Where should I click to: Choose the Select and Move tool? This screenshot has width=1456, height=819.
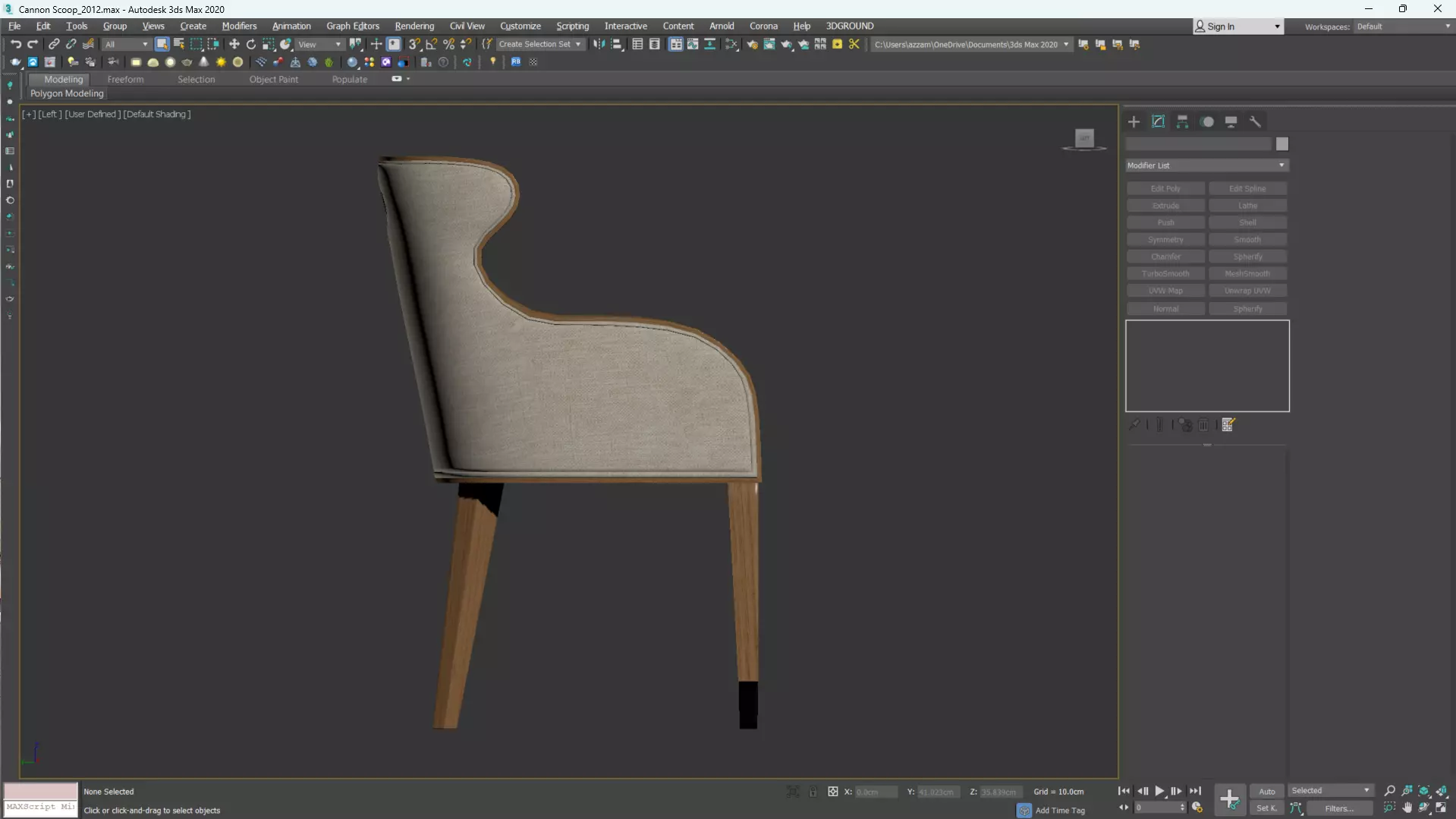pos(234,44)
